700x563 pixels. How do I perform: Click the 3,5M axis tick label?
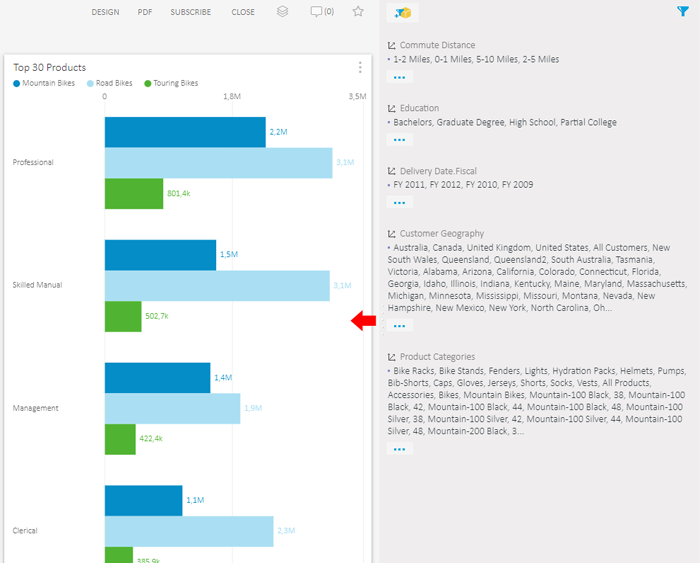click(357, 96)
